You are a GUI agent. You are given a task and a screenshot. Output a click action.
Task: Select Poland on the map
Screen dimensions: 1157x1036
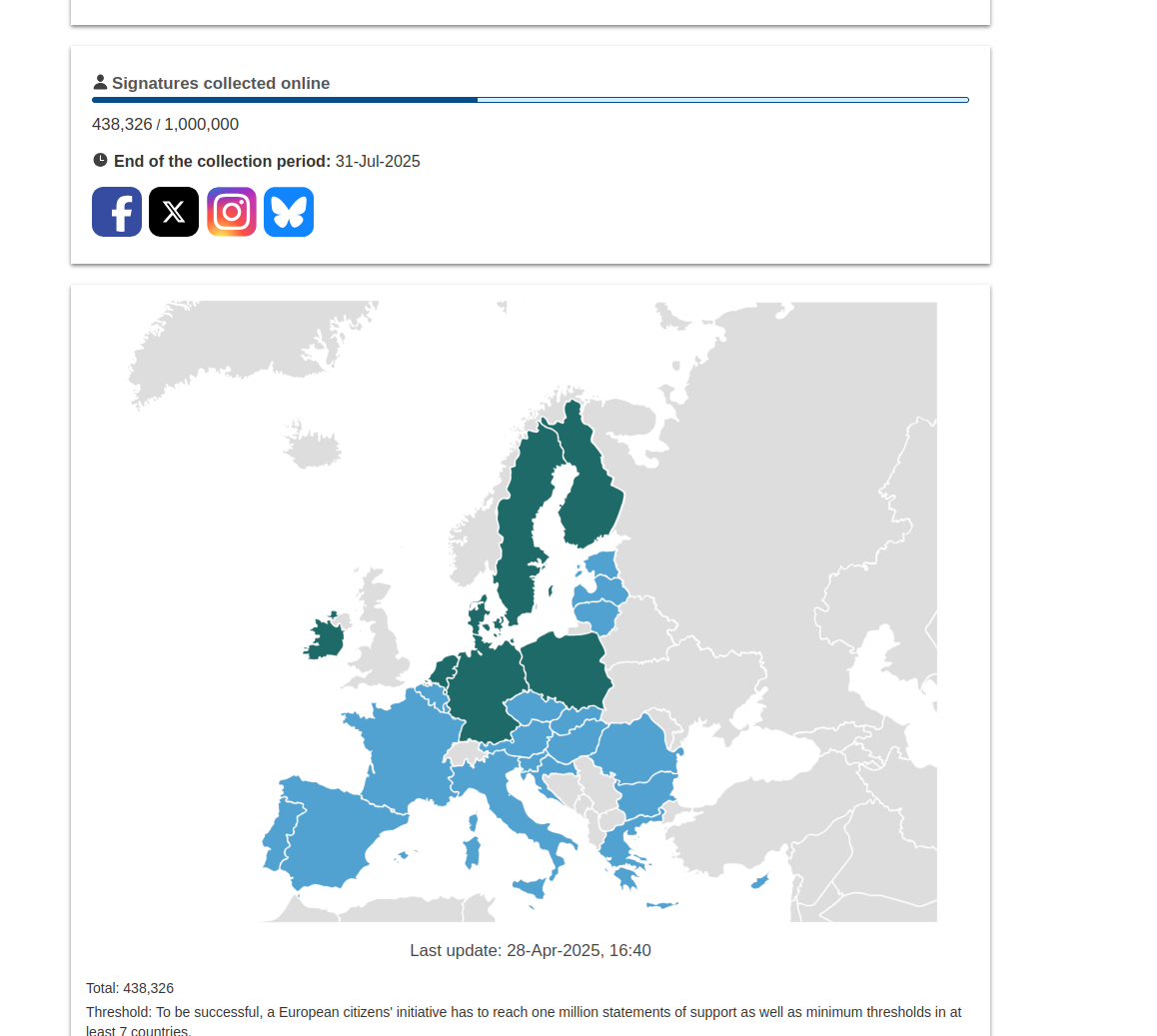pyautogui.click(x=565, y=667)
